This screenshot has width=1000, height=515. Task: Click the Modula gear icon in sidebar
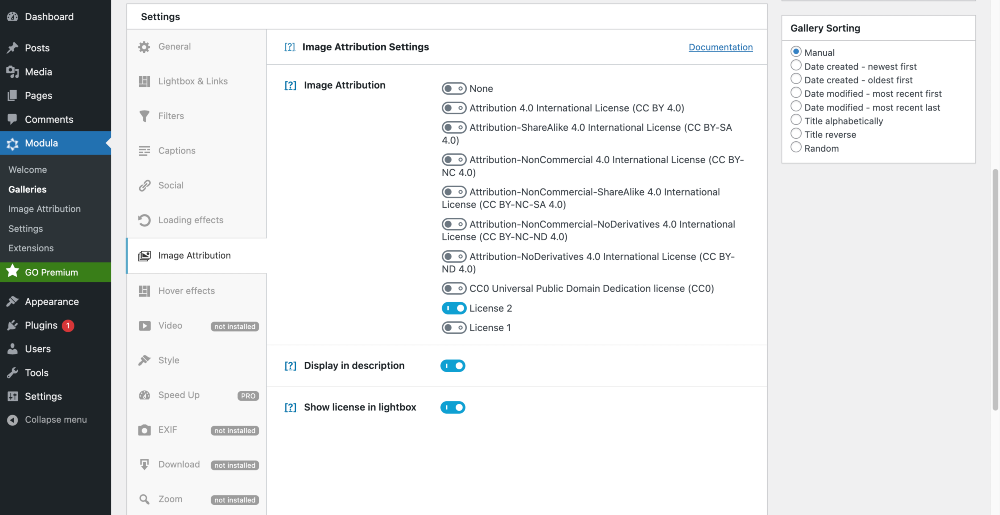point(13,144)
